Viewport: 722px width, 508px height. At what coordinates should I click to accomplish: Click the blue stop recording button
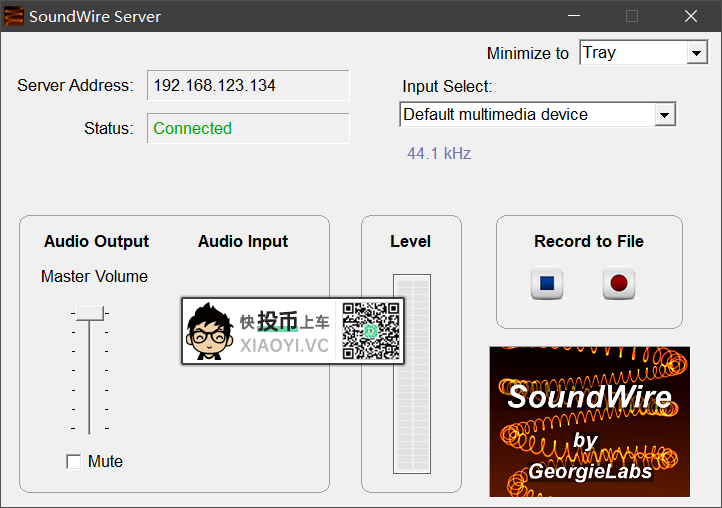[x=547, y=284]
